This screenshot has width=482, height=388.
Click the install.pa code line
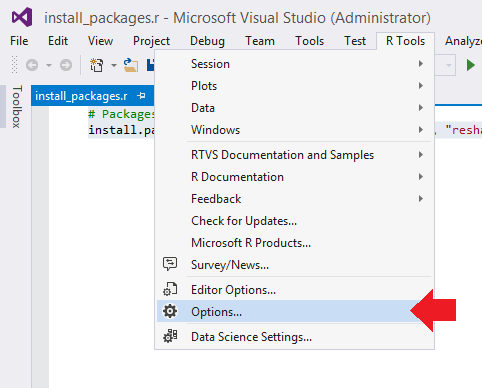click(x=121, y=130)
